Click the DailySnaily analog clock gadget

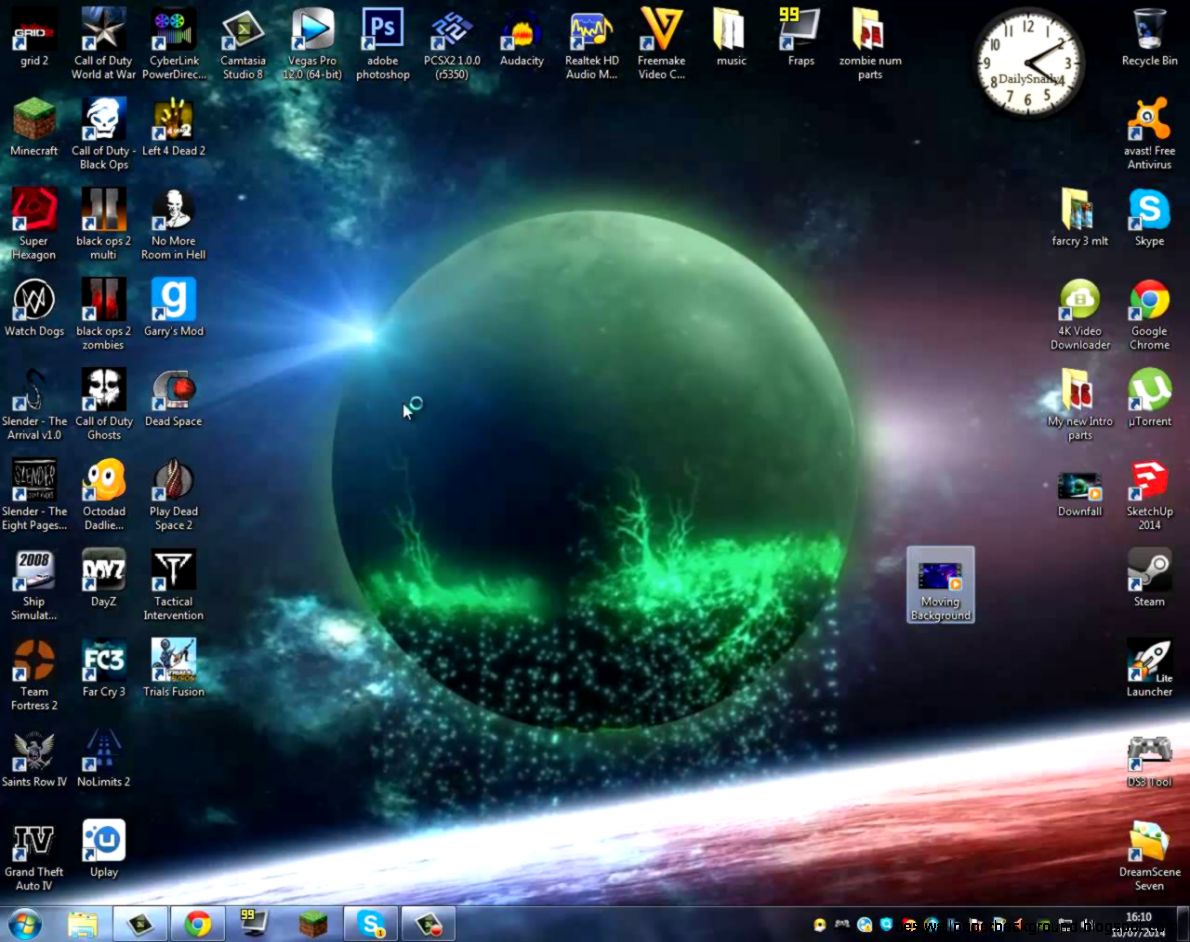tap(1028, 63)
